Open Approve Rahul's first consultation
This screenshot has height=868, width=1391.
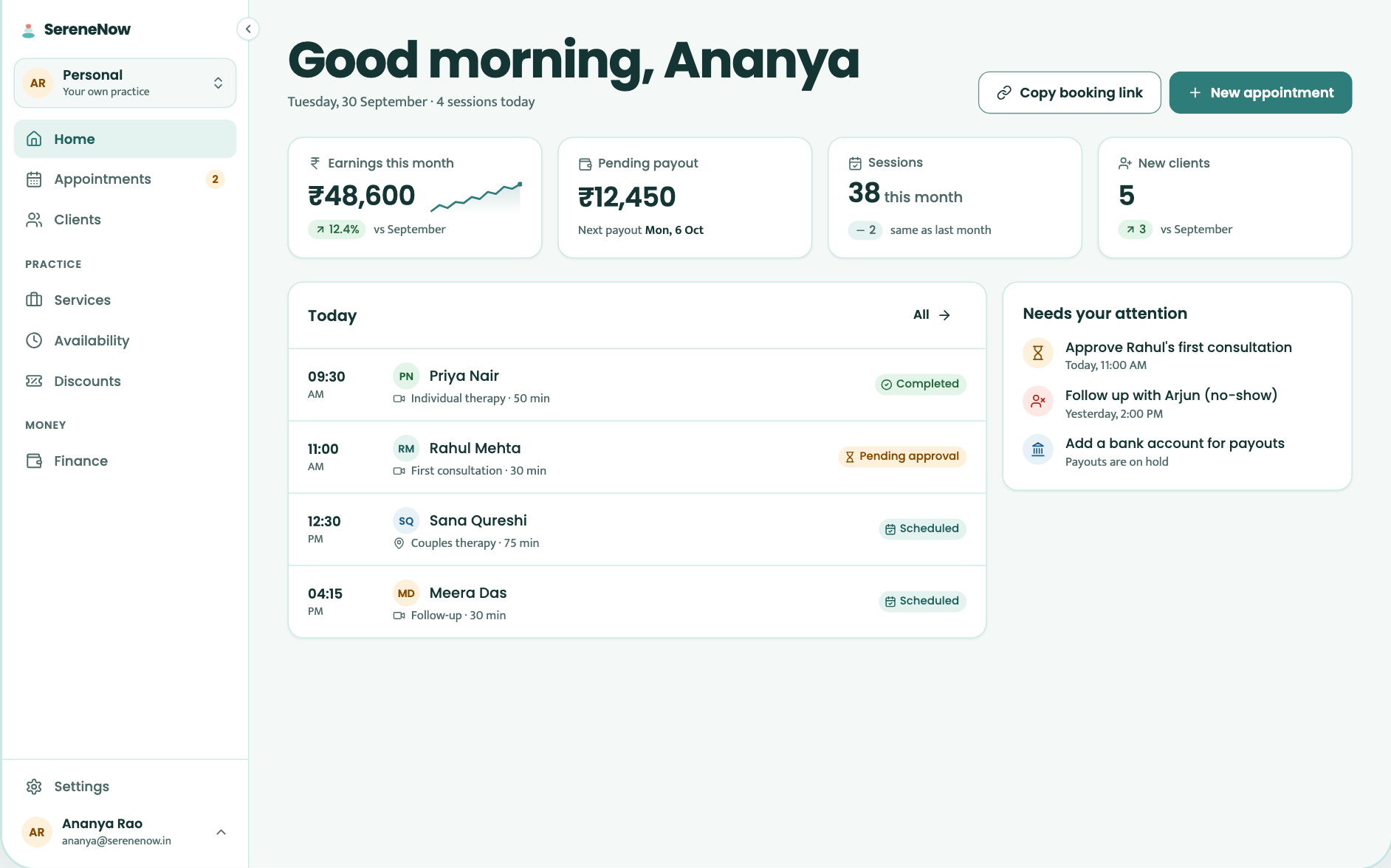click(x=1178, y=354)
